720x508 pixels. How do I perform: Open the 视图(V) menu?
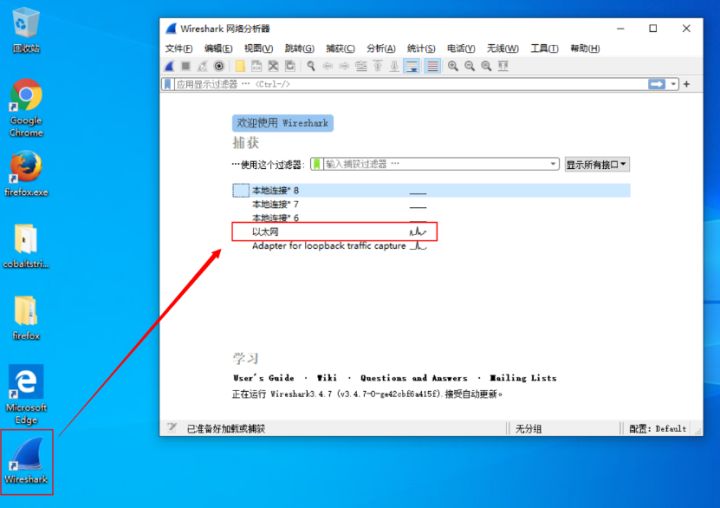(259, 48)
